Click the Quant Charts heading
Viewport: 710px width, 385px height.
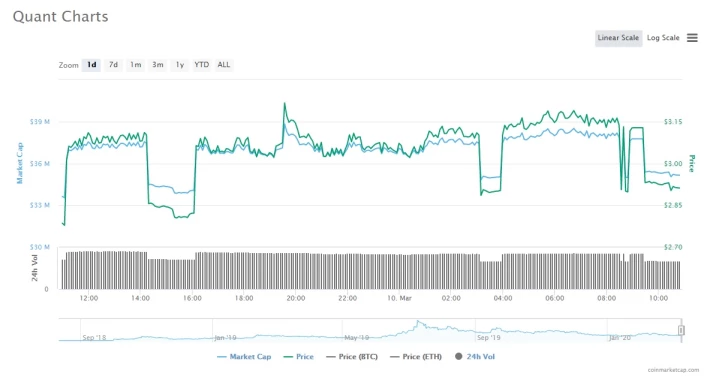(61, 17)
